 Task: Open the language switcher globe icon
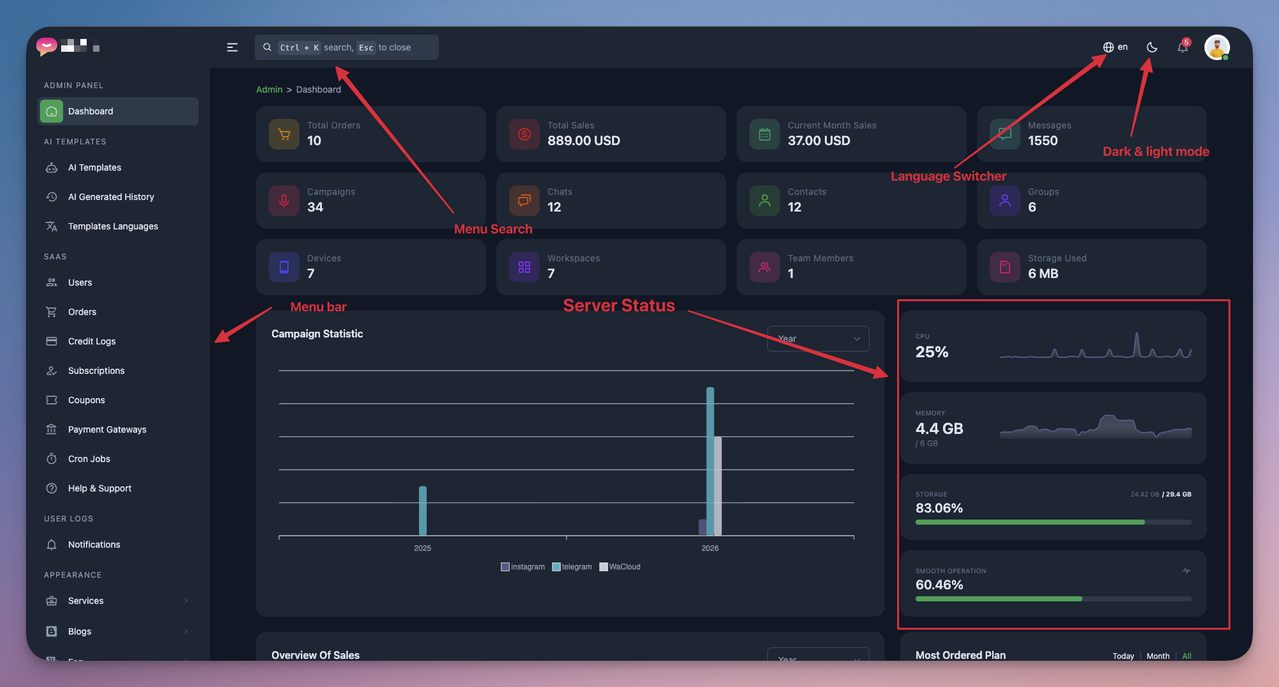coord(1108,47)
